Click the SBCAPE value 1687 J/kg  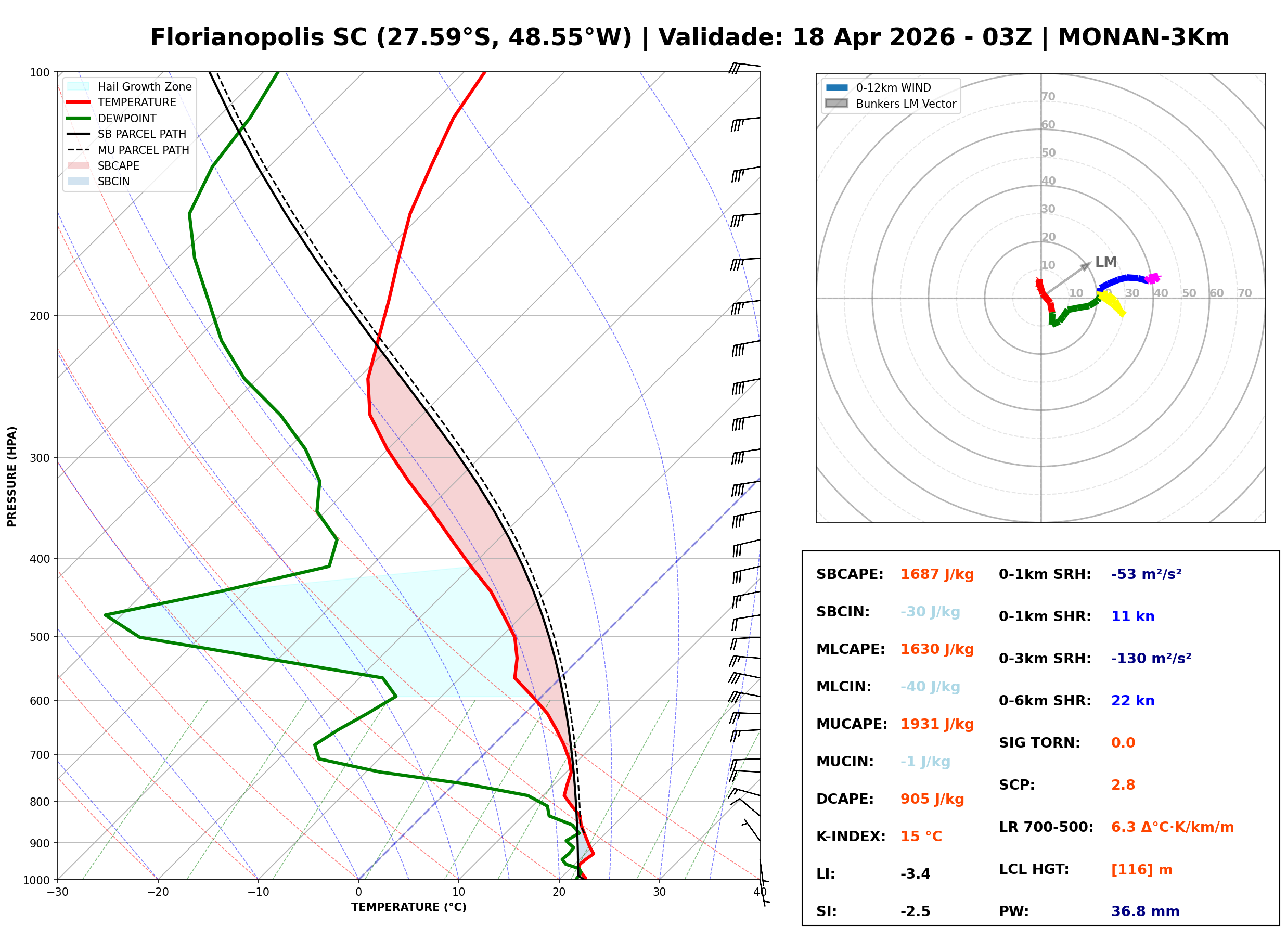(x=937, y=574)
